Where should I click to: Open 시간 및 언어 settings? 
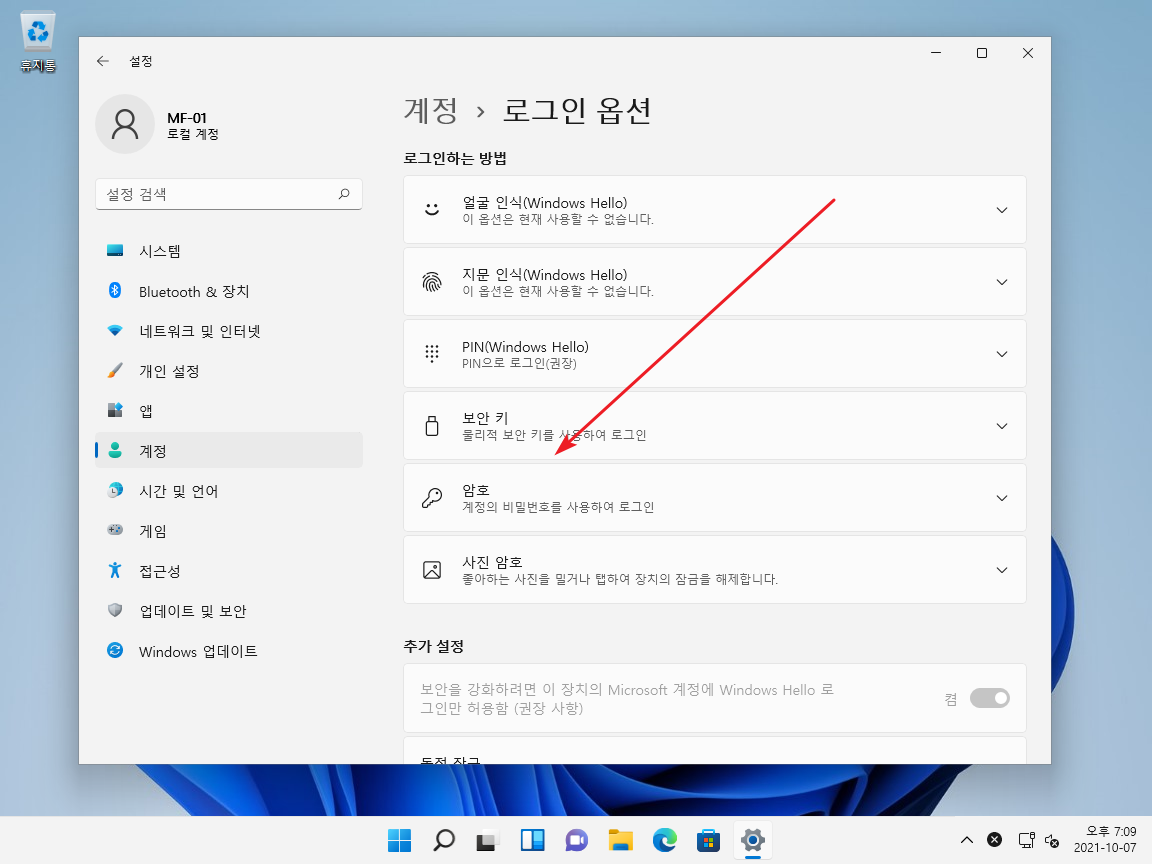228,491
